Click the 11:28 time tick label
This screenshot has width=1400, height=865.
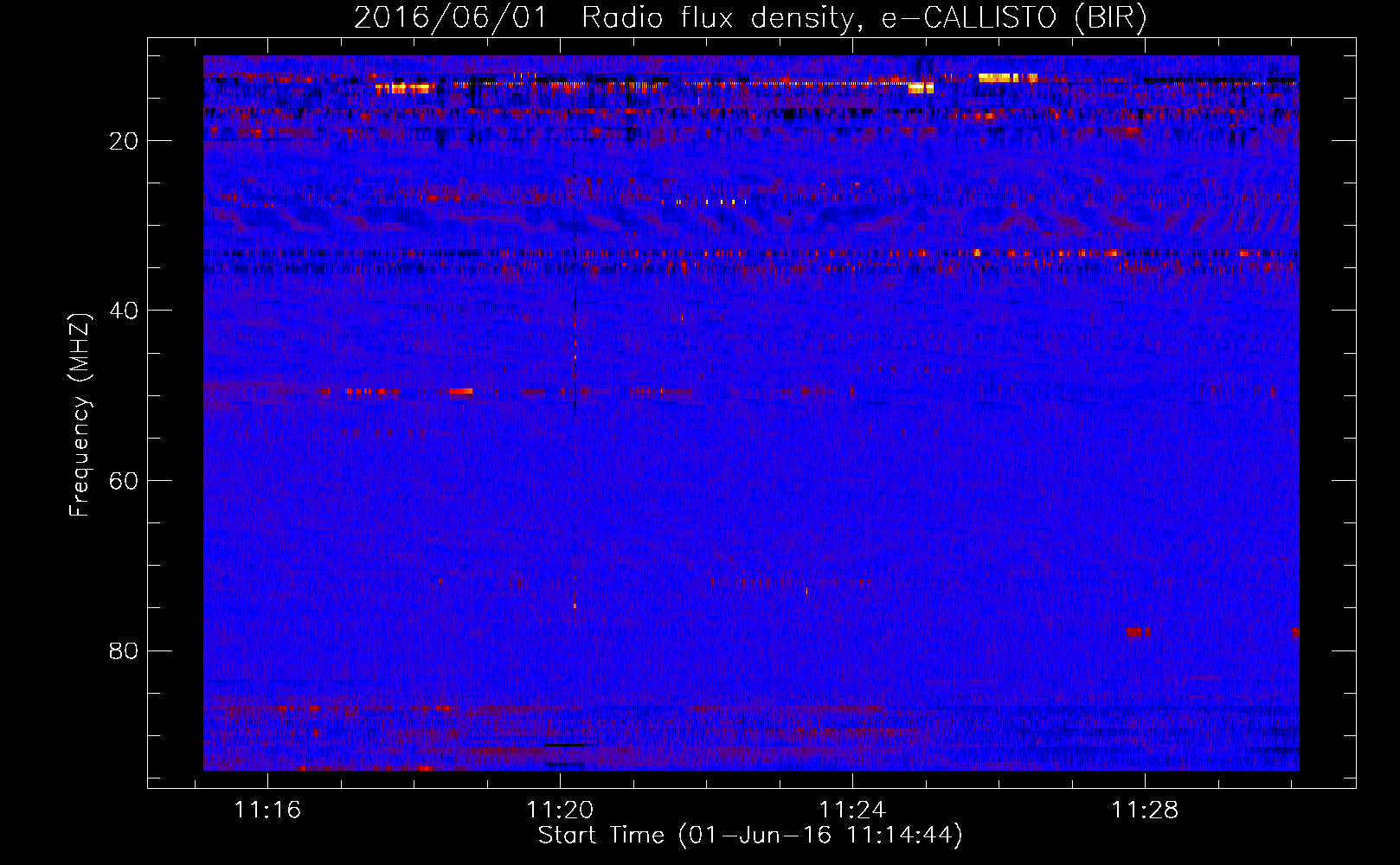1145,811
